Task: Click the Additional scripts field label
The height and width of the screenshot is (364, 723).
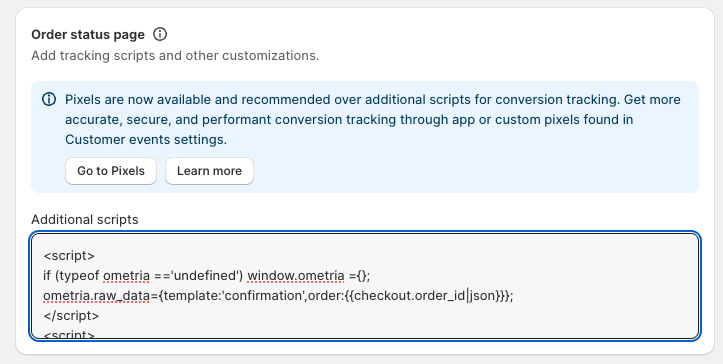Action: [x=85, y=219]
